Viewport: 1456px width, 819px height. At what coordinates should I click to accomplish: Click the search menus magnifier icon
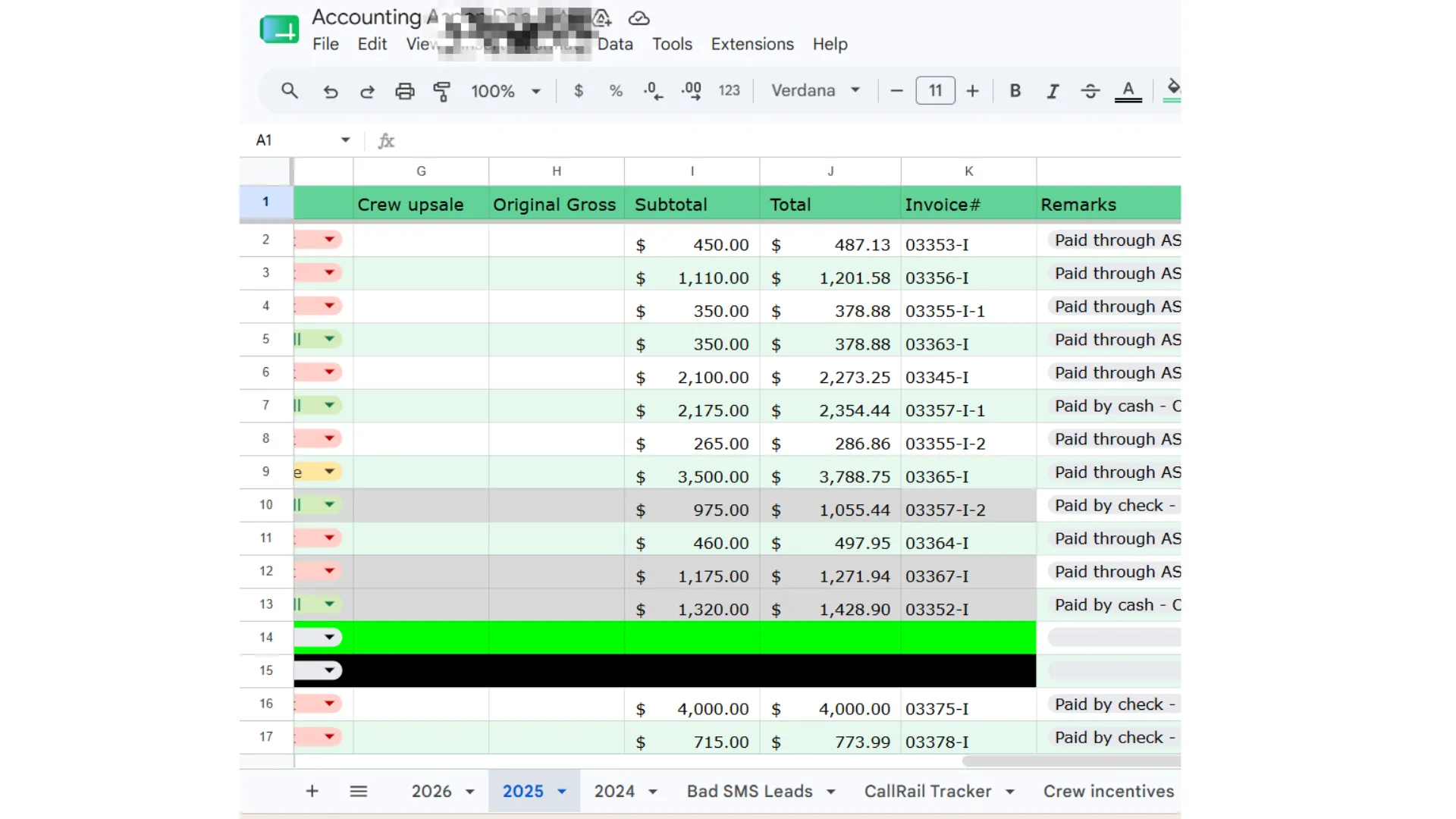[x=289, y=91]
